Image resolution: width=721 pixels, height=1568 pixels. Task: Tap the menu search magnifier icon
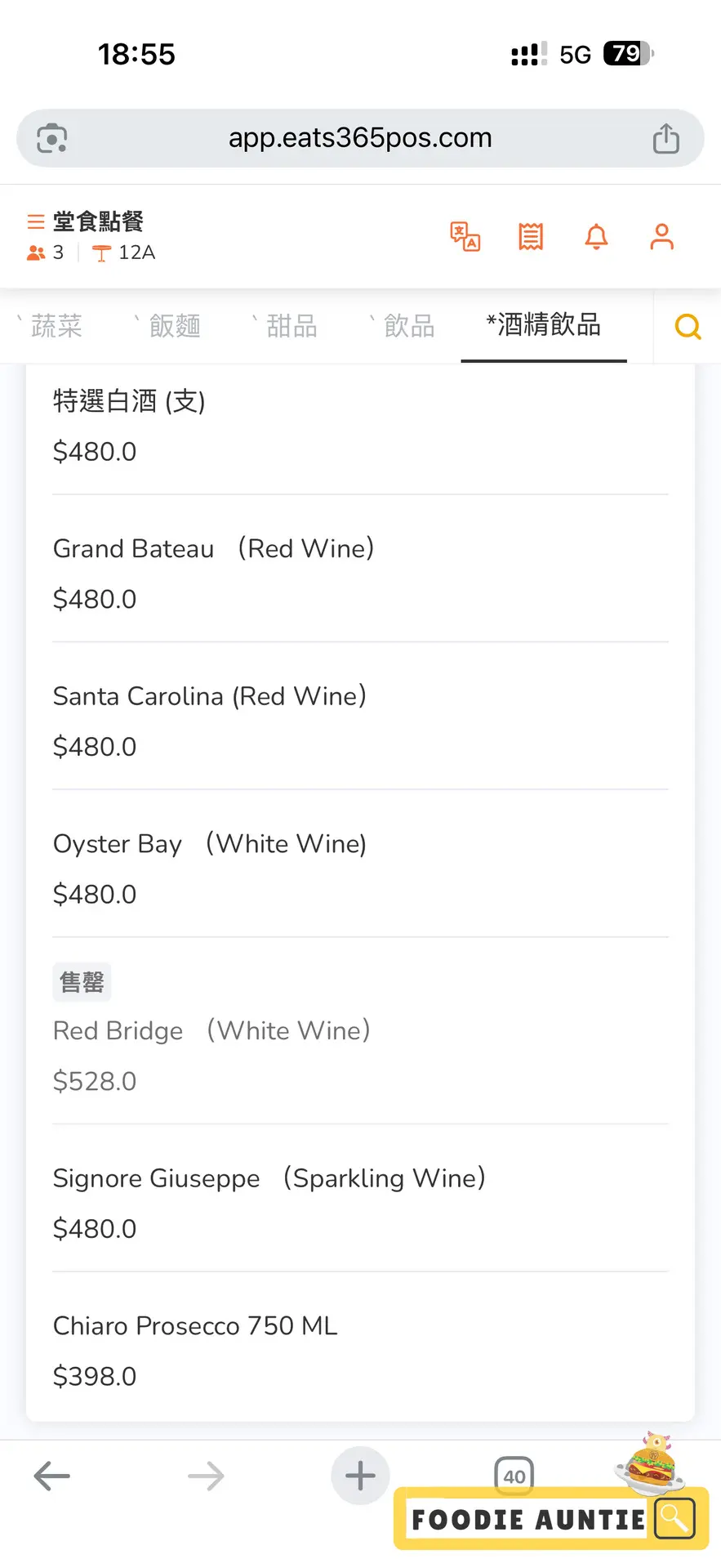click(688, 327)
